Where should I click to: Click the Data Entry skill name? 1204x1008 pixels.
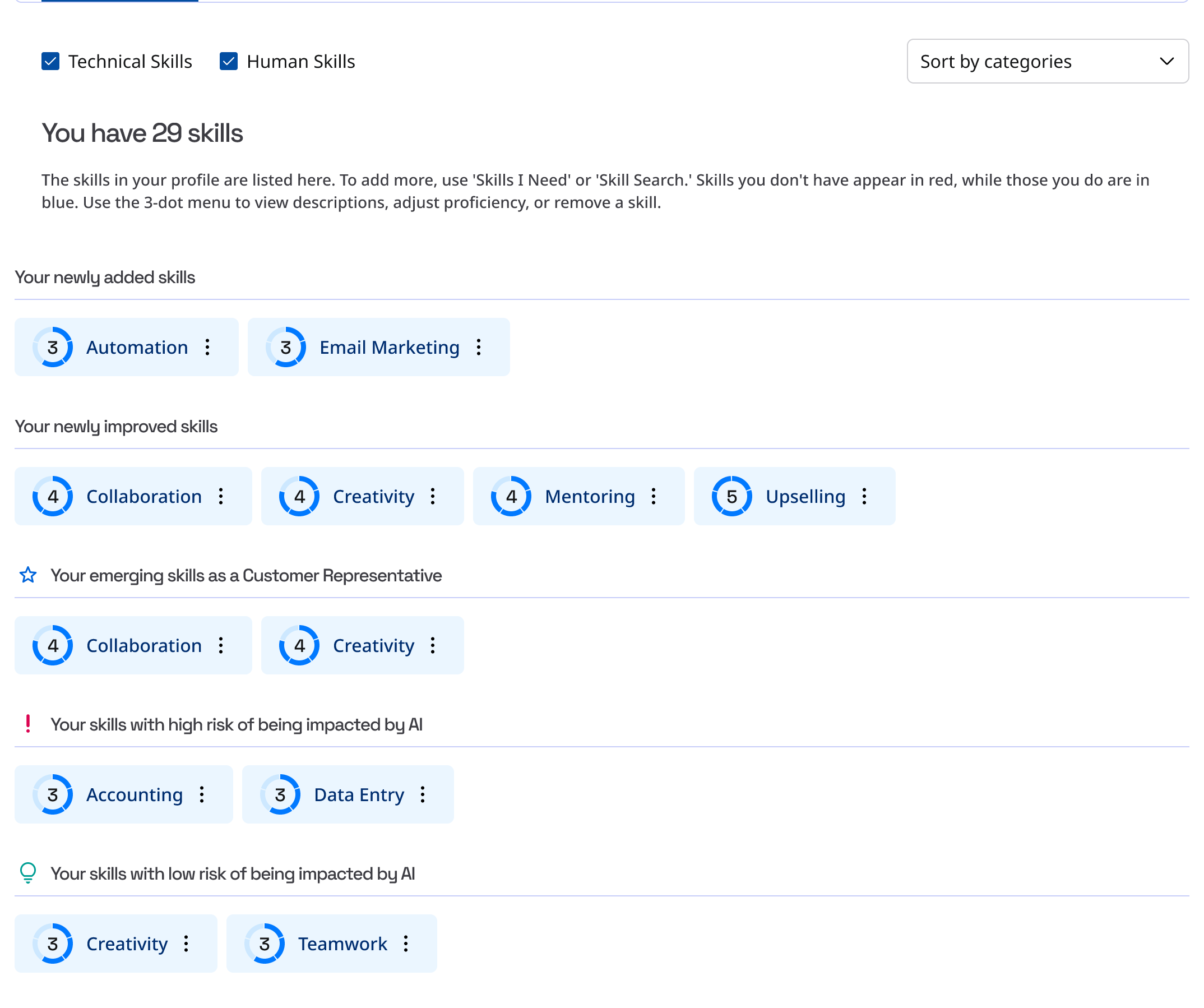(359, 795)
